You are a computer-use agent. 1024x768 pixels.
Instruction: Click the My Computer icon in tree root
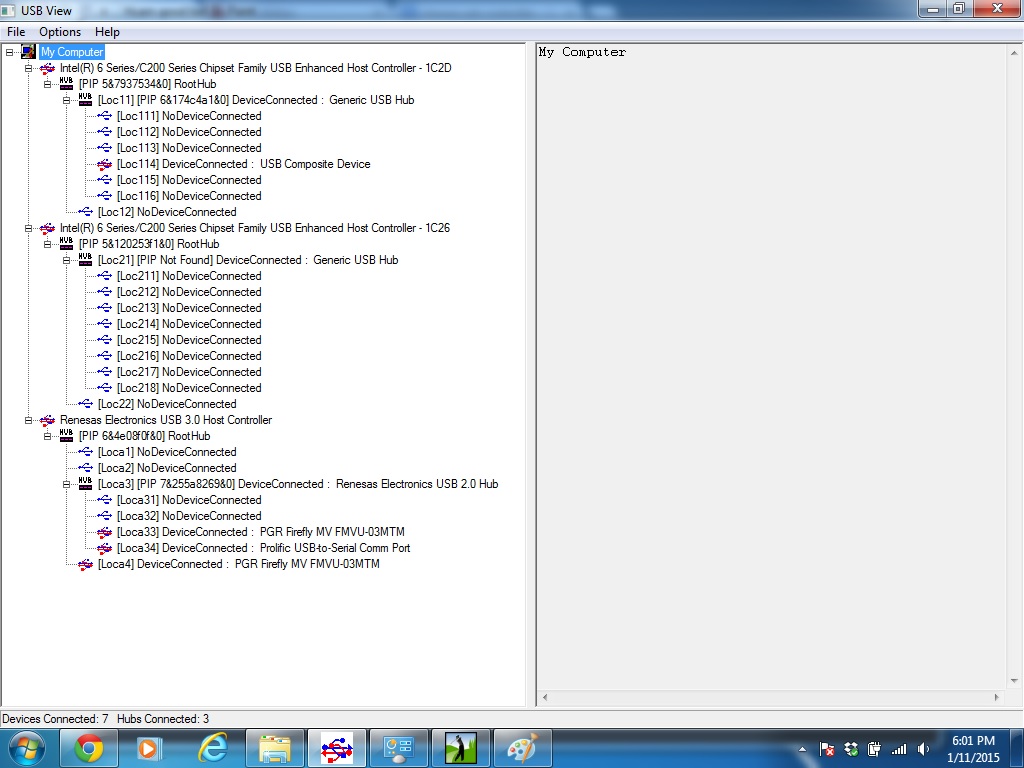(x=29, y=52)
